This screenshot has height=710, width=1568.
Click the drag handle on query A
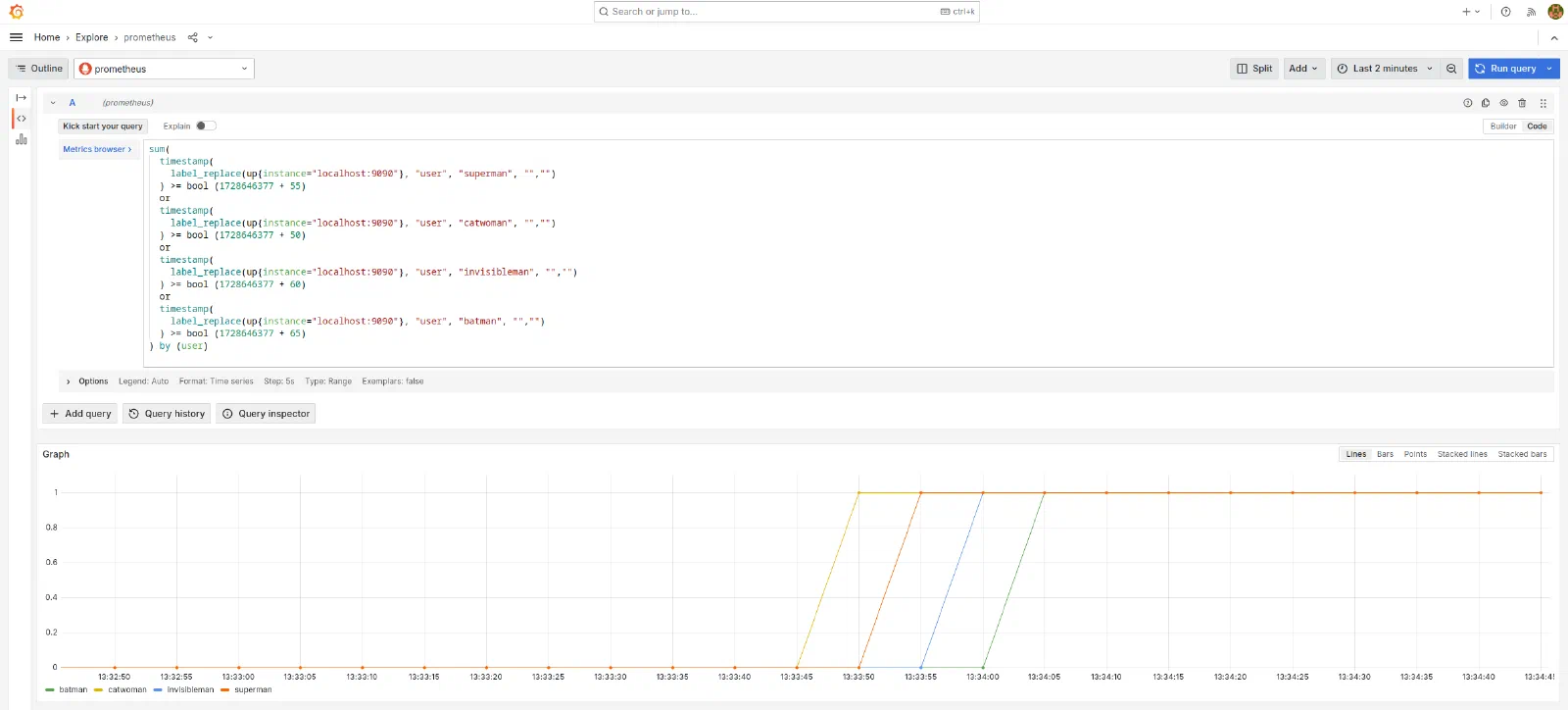[1543, 103]
